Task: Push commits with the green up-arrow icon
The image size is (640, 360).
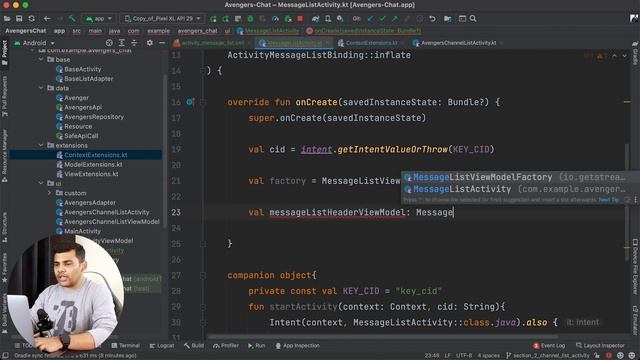Action: (395, 19)
